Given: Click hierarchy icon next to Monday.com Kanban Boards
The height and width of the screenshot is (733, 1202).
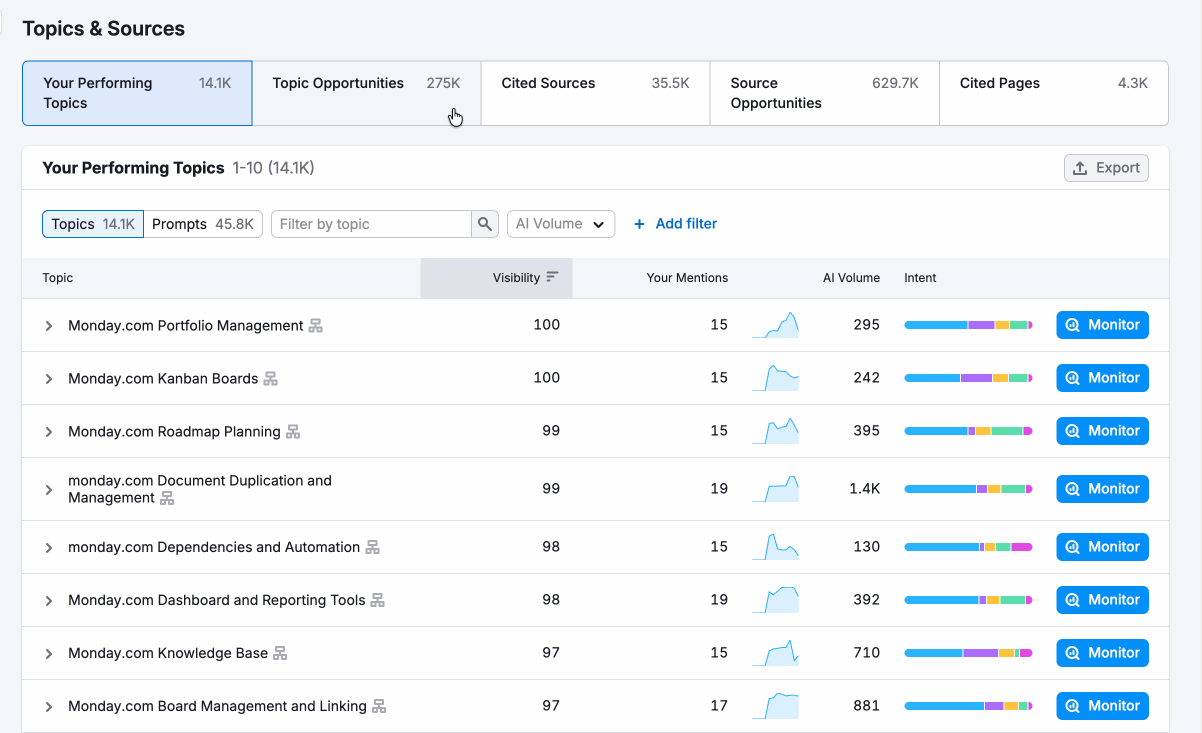Looking at the screenshot, I should coord(270,379).
